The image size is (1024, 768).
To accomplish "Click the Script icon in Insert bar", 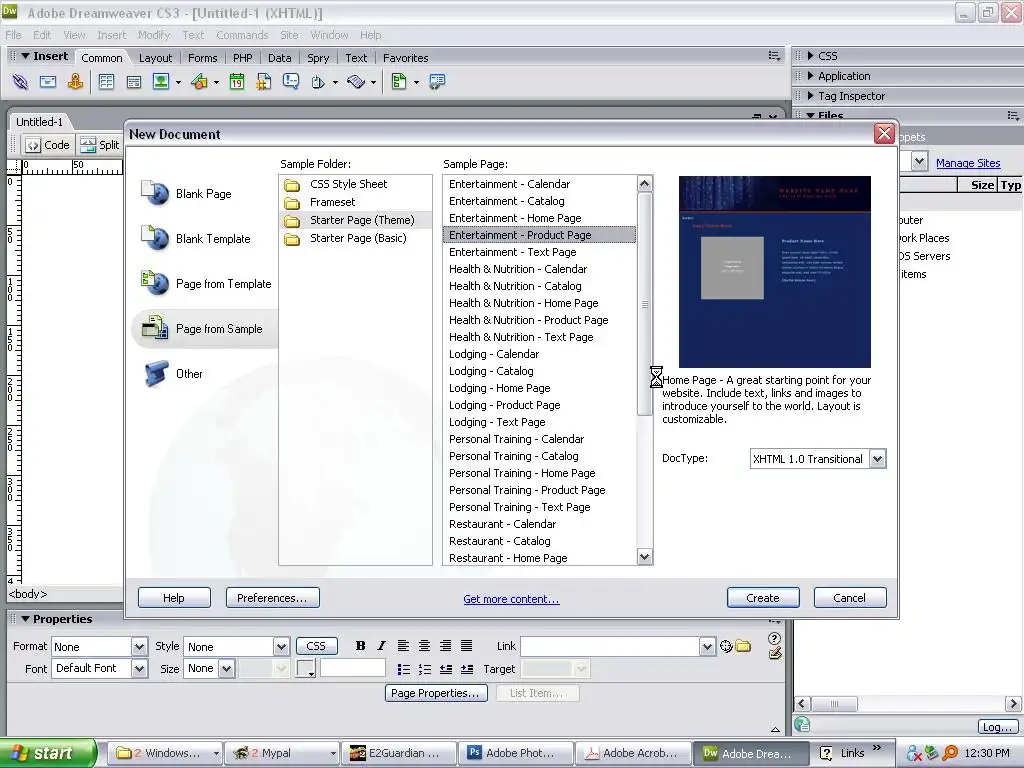I will click(x=356, y=82).
